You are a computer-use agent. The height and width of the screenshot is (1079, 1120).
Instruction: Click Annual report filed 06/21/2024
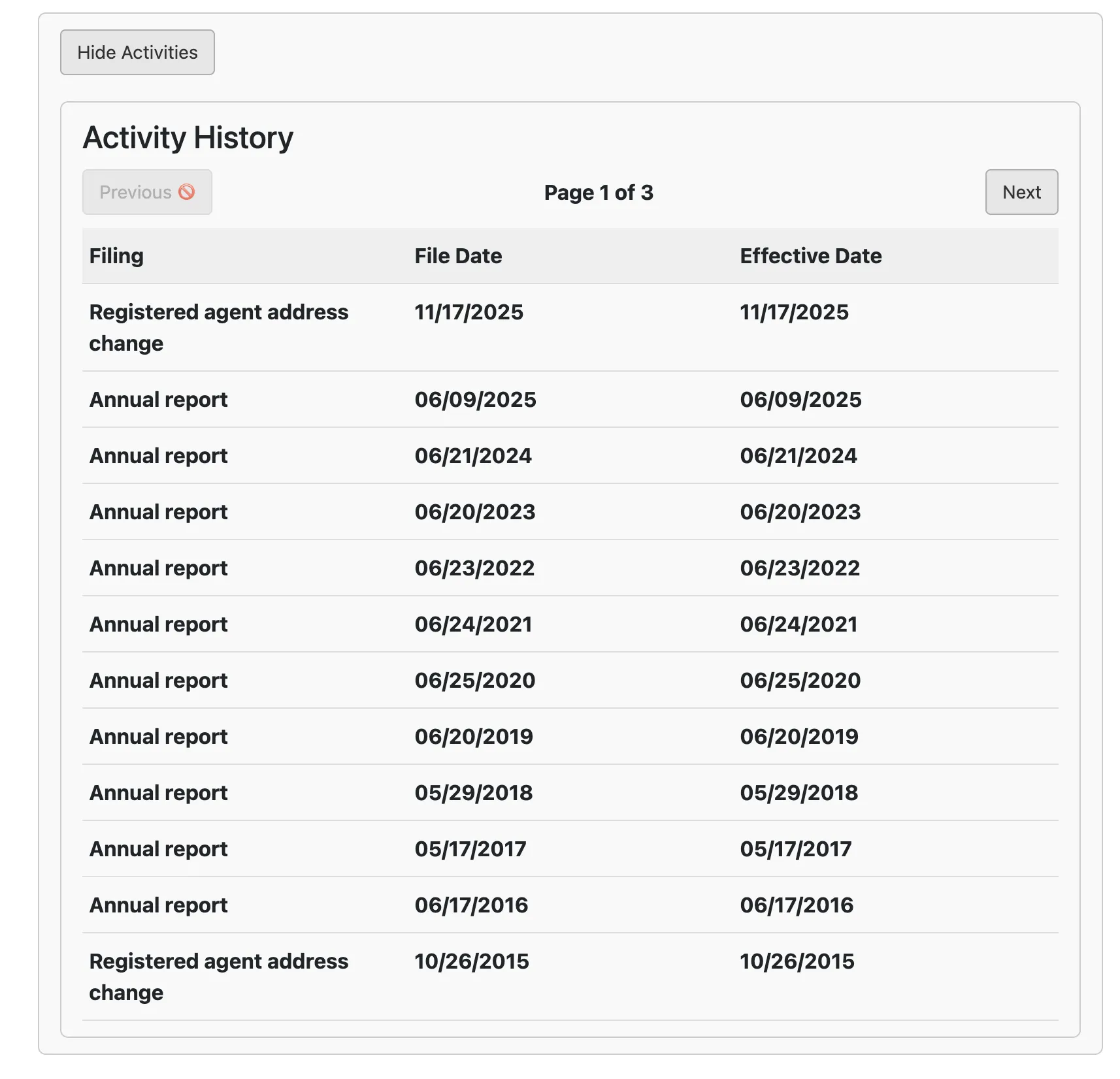pos(159,456)
